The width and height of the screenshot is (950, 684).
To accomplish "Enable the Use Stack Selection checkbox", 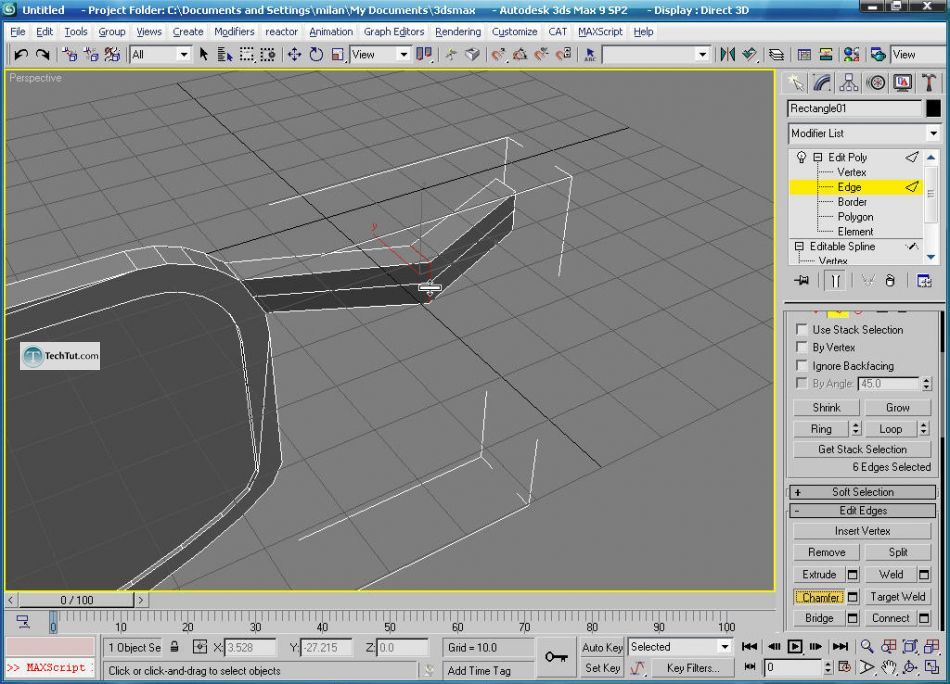I will (x=801, y=330).
